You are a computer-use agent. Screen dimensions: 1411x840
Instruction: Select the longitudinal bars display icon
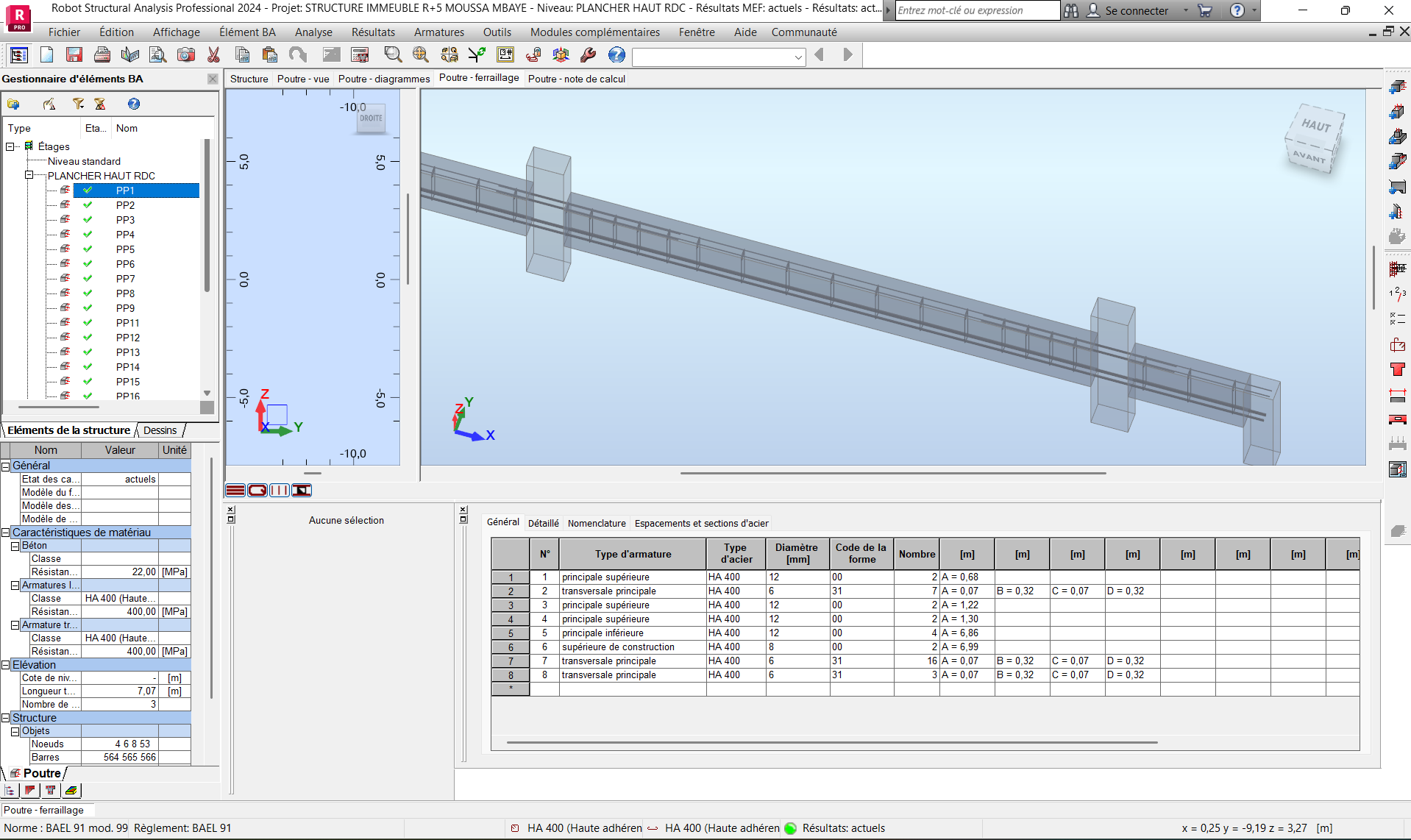tap(235, 491)
